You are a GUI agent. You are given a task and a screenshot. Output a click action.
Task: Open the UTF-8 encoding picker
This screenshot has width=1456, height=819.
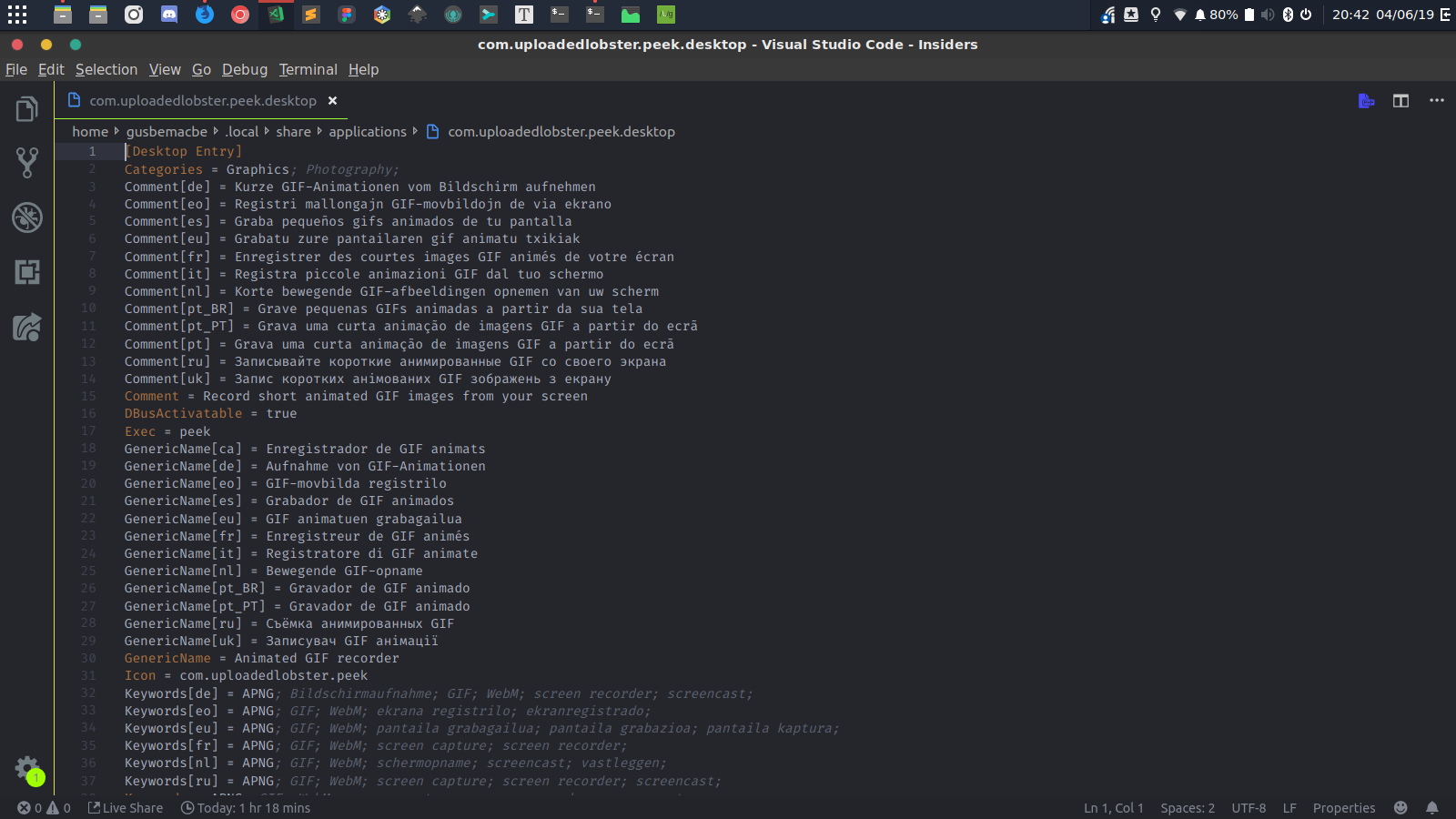[x=1249, y=808]
